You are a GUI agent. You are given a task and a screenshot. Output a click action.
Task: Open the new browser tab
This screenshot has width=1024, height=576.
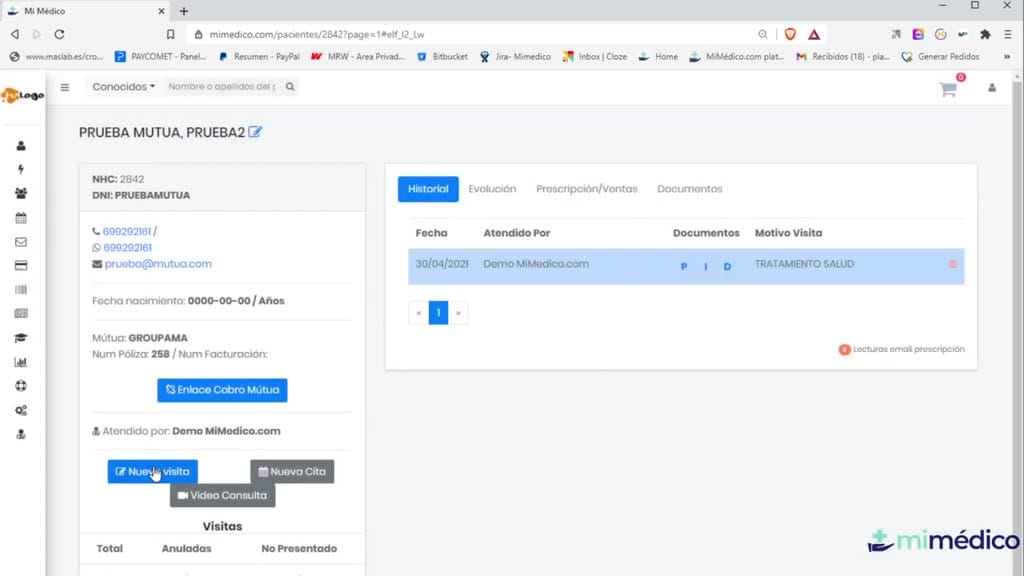184,11
